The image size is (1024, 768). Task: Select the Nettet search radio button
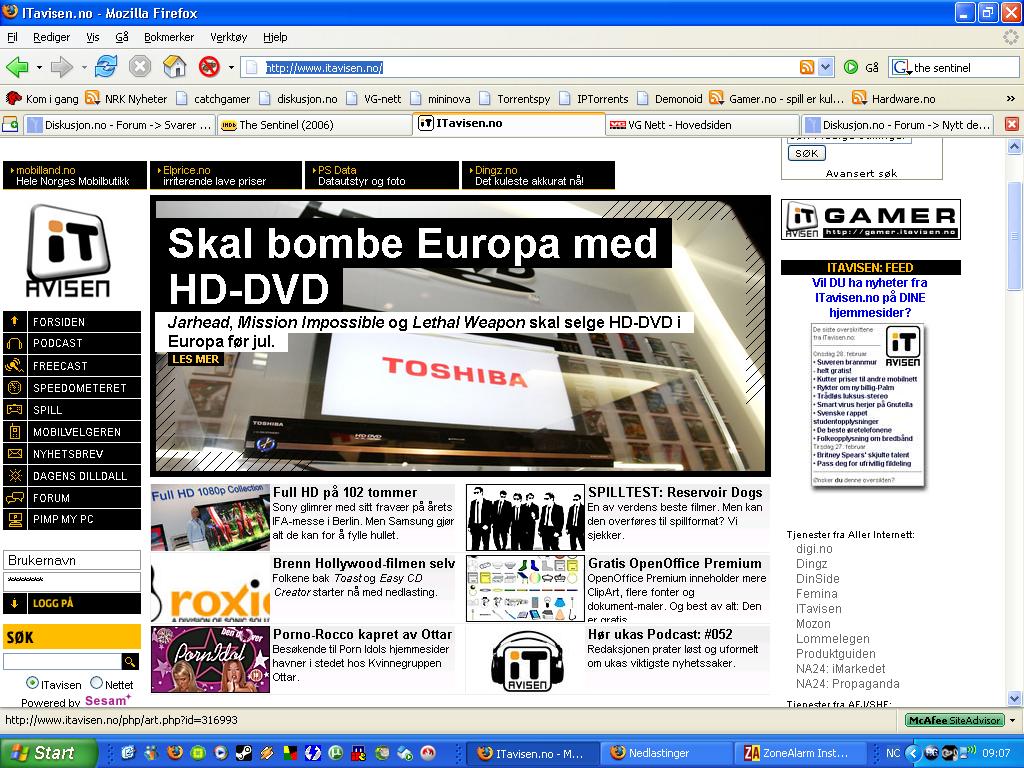click(x=97, y=683)
